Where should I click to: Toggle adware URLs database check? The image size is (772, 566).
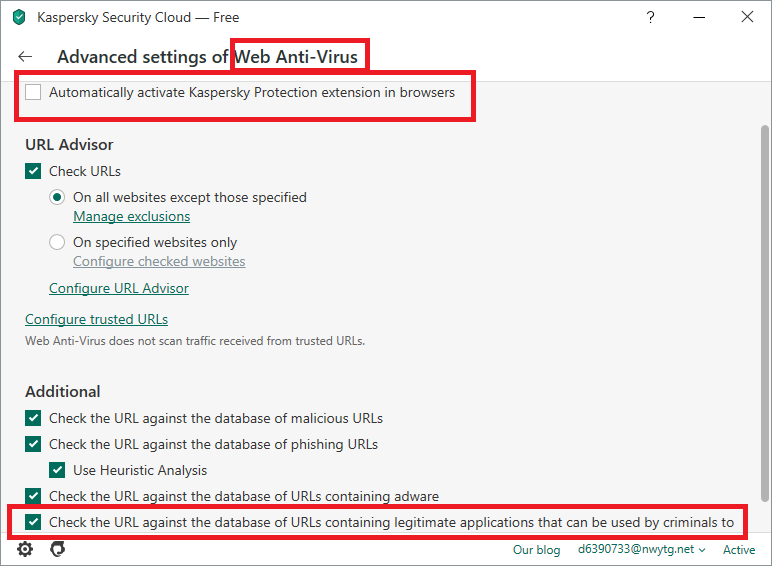pos(34,496)
